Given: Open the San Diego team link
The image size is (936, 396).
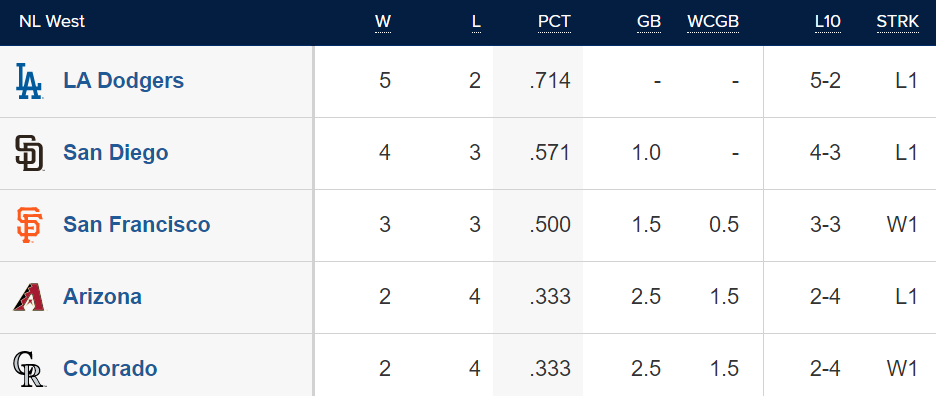Looking at the screenshot, I should click(116, 153).
